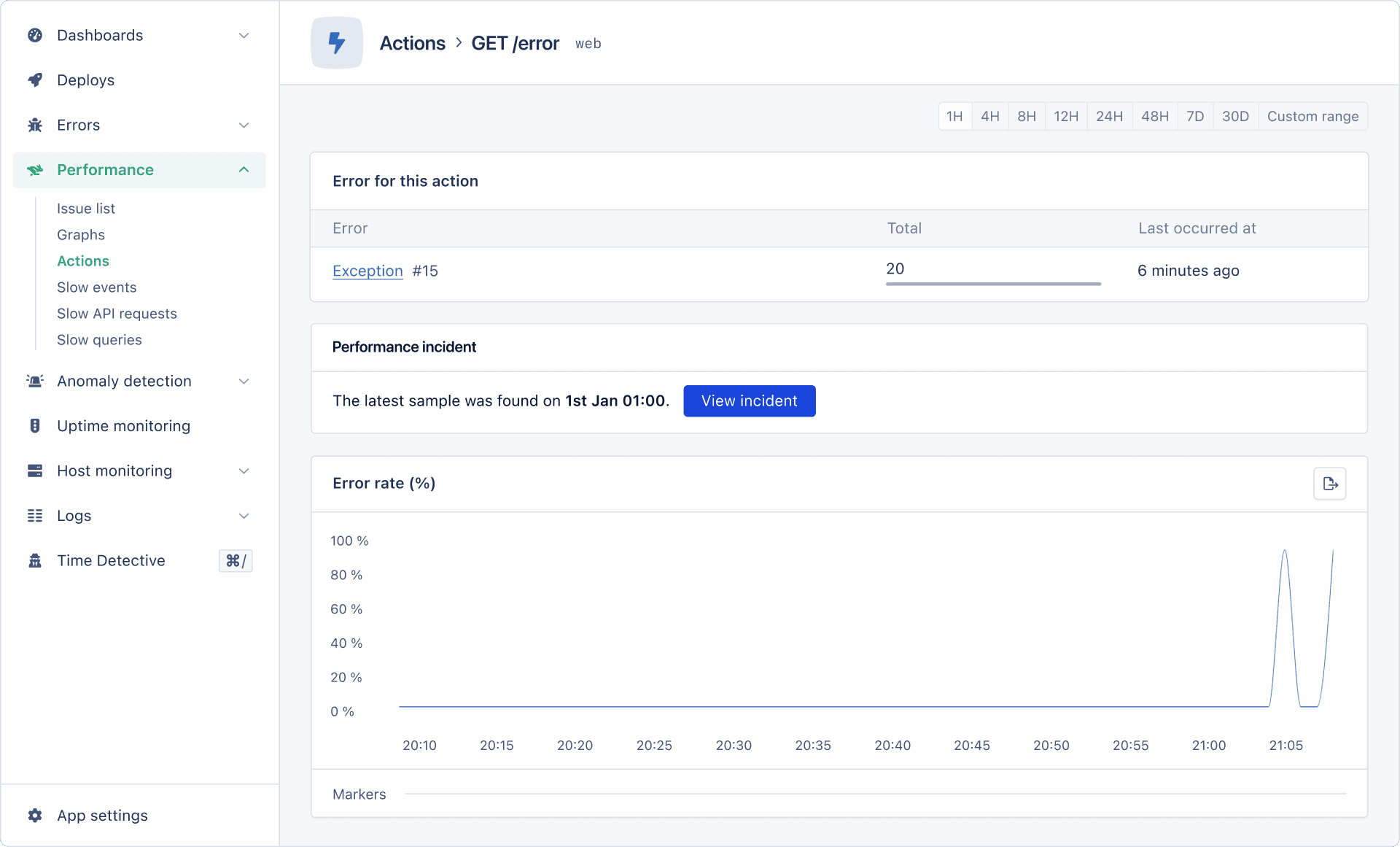Click the Performance rabbit icon

pyautogui.click(x=35, y=170)
